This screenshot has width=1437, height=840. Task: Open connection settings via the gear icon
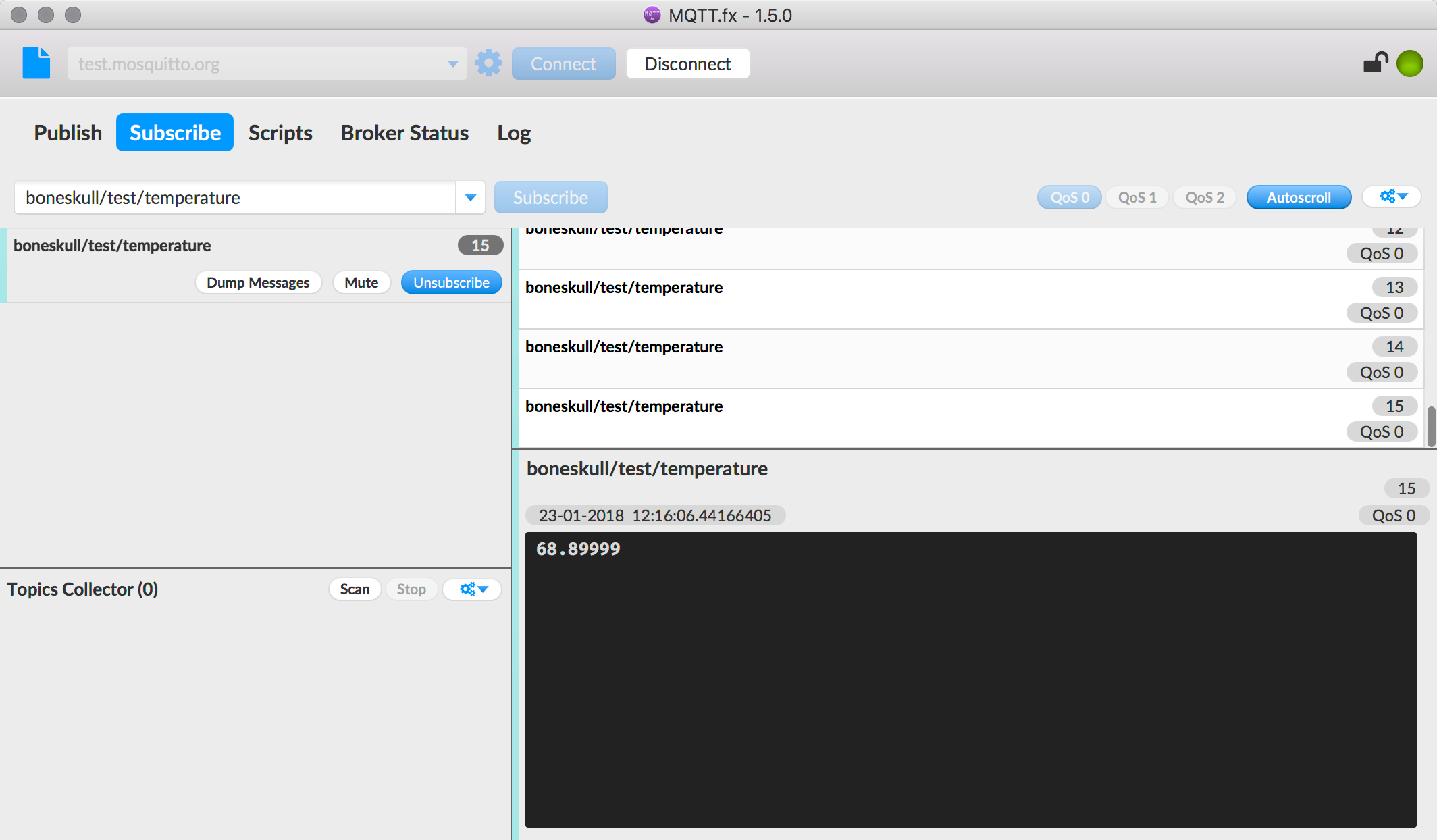tap(488, 63)
